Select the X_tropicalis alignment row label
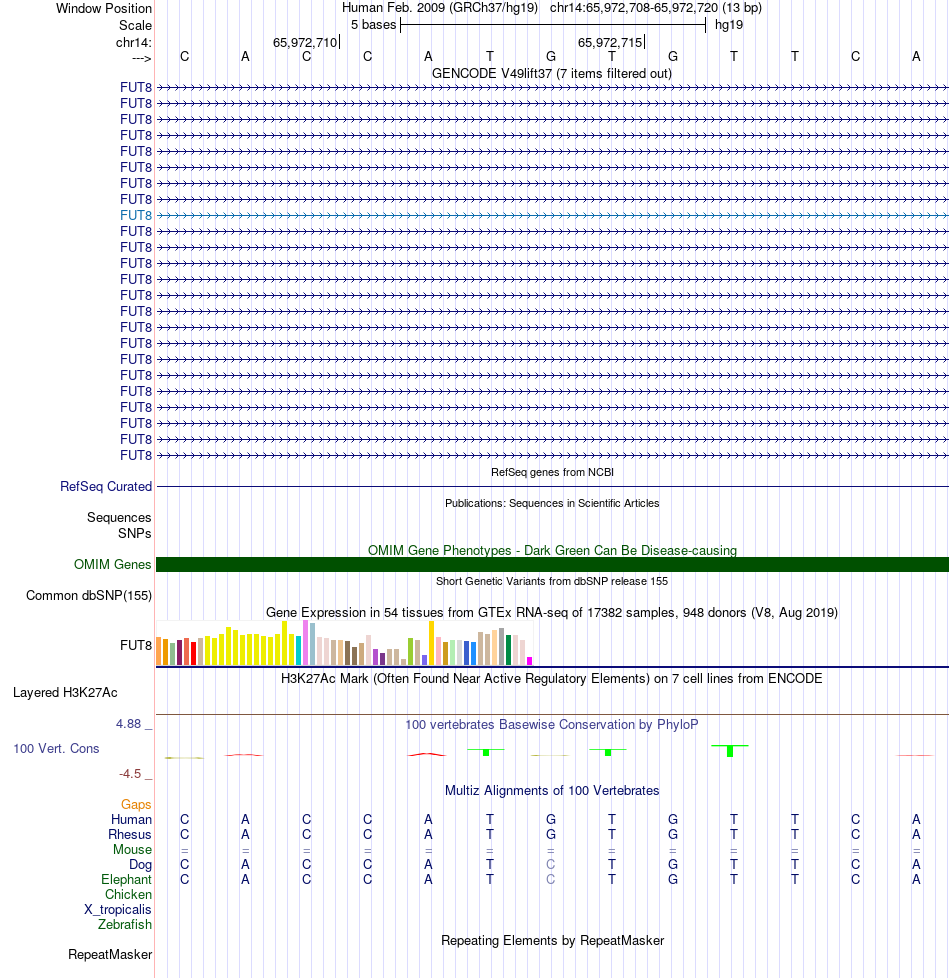 click(x=118, y=909)
